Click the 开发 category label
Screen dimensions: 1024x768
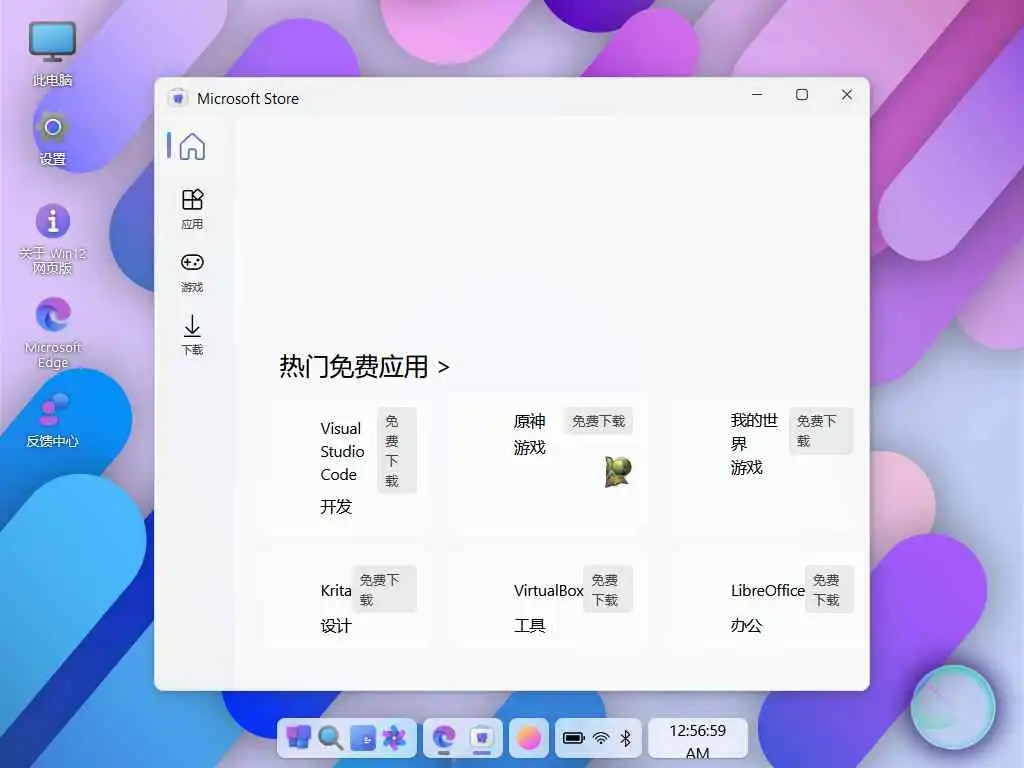[336, 507]
